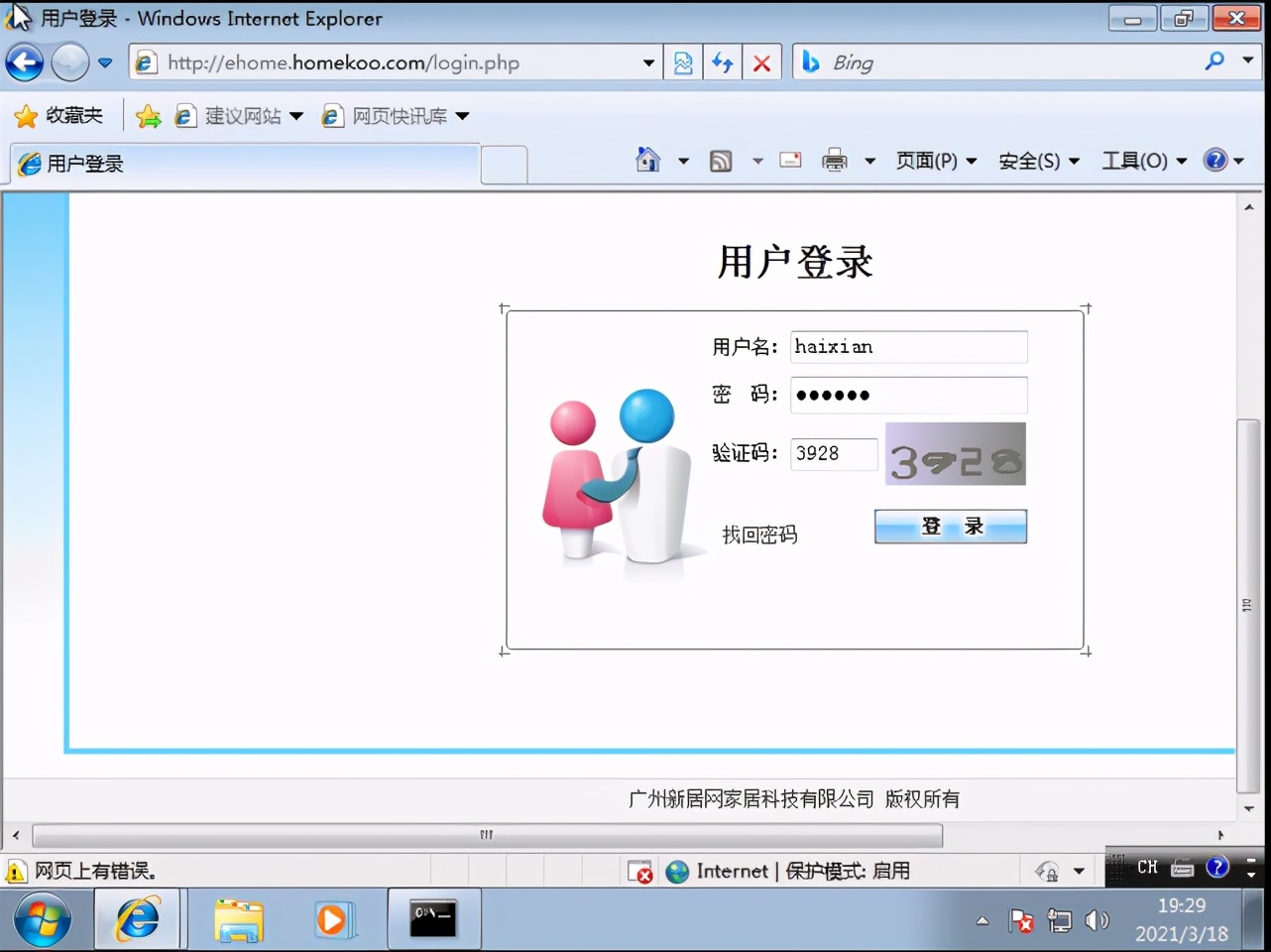The width and height of the screenshot is (1271, 952).
Task: Refresh the login page
Action: coord(722,61)
